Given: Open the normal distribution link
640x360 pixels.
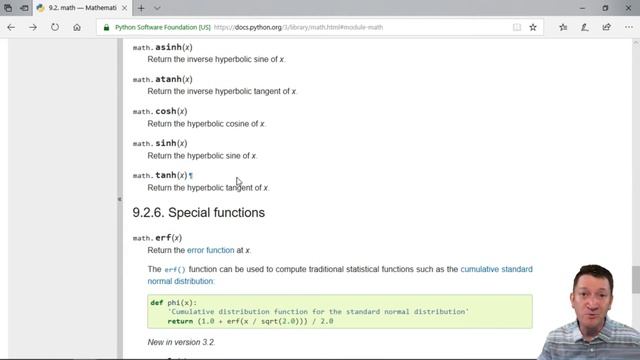Looking at the screenshot, I should click(180, 281).
